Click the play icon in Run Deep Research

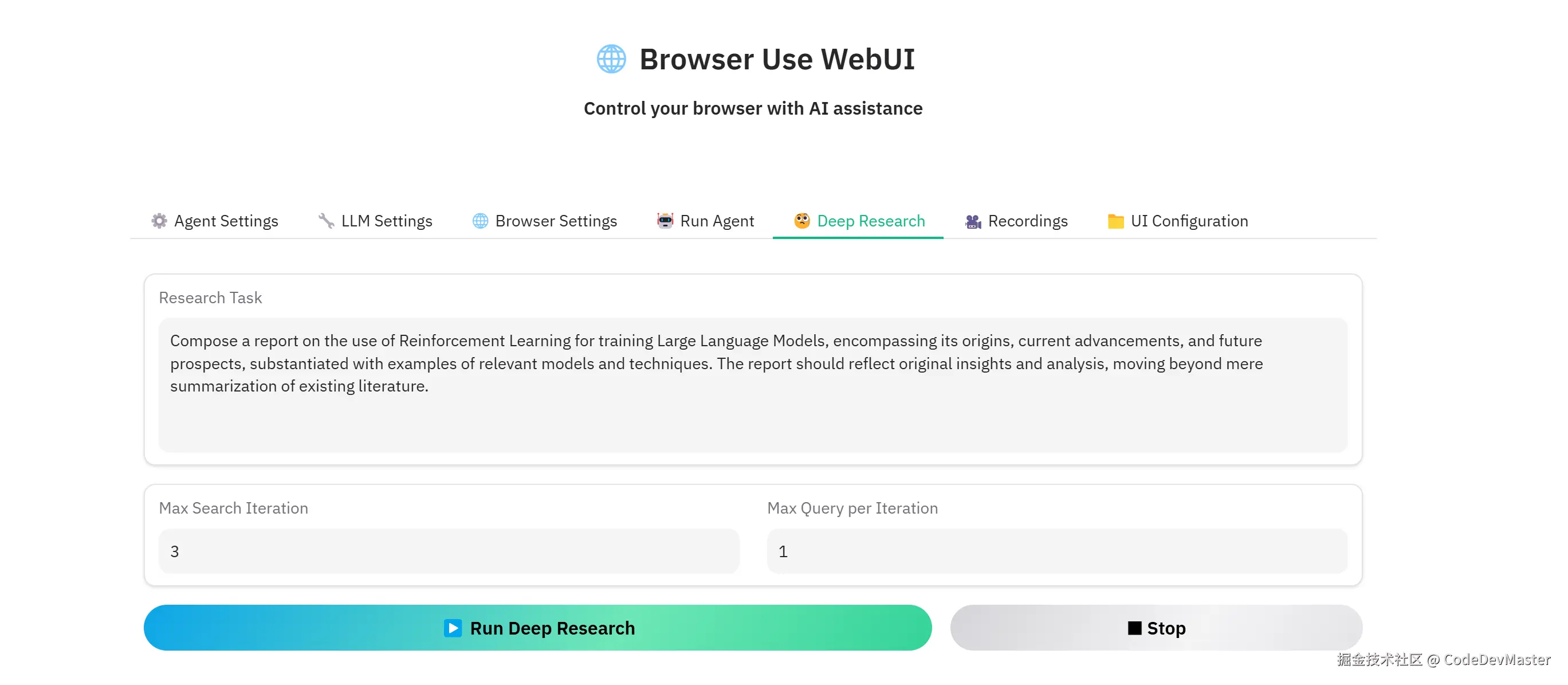[453, 628]
